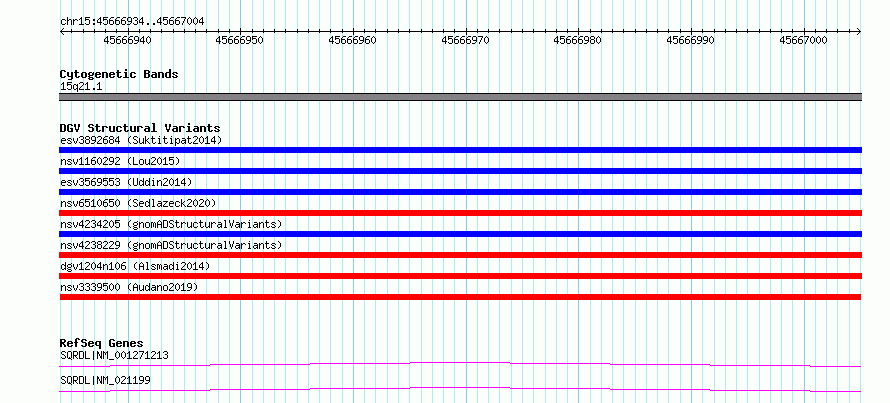Open the SQRDL|NM_001271213 transcript label
The height and width of the screenshot is (403, 890).
tap(114, 356)
